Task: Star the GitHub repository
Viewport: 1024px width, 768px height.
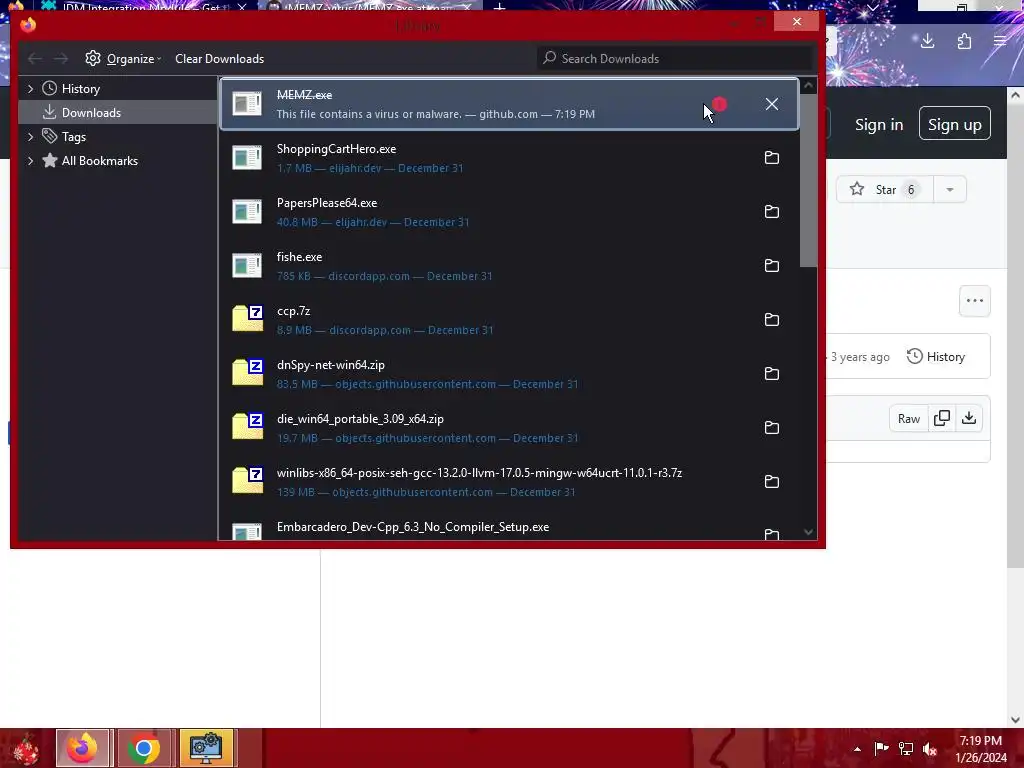Action: [885, 189]
